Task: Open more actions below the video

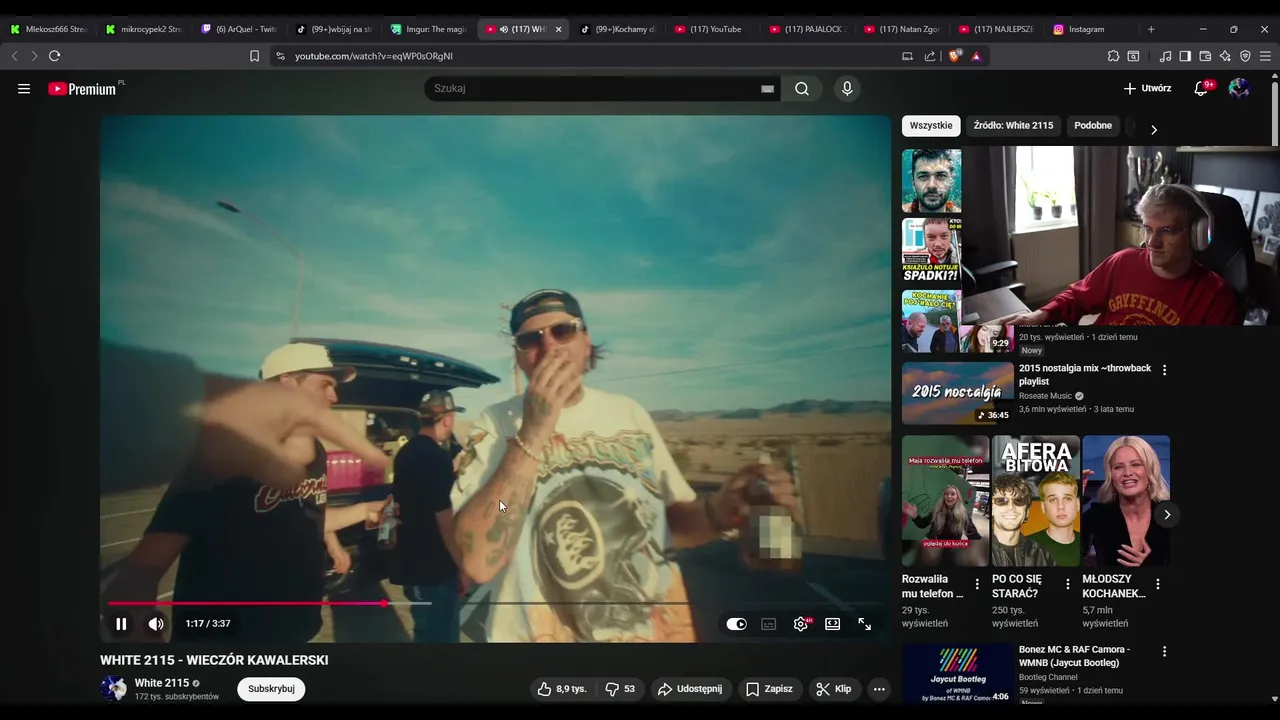Action: 879,689
